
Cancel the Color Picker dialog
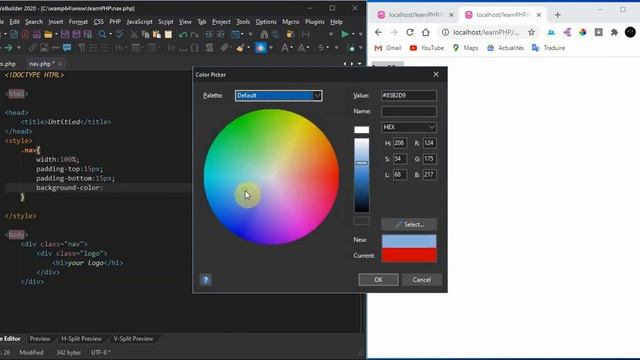[x=422, y=280]
